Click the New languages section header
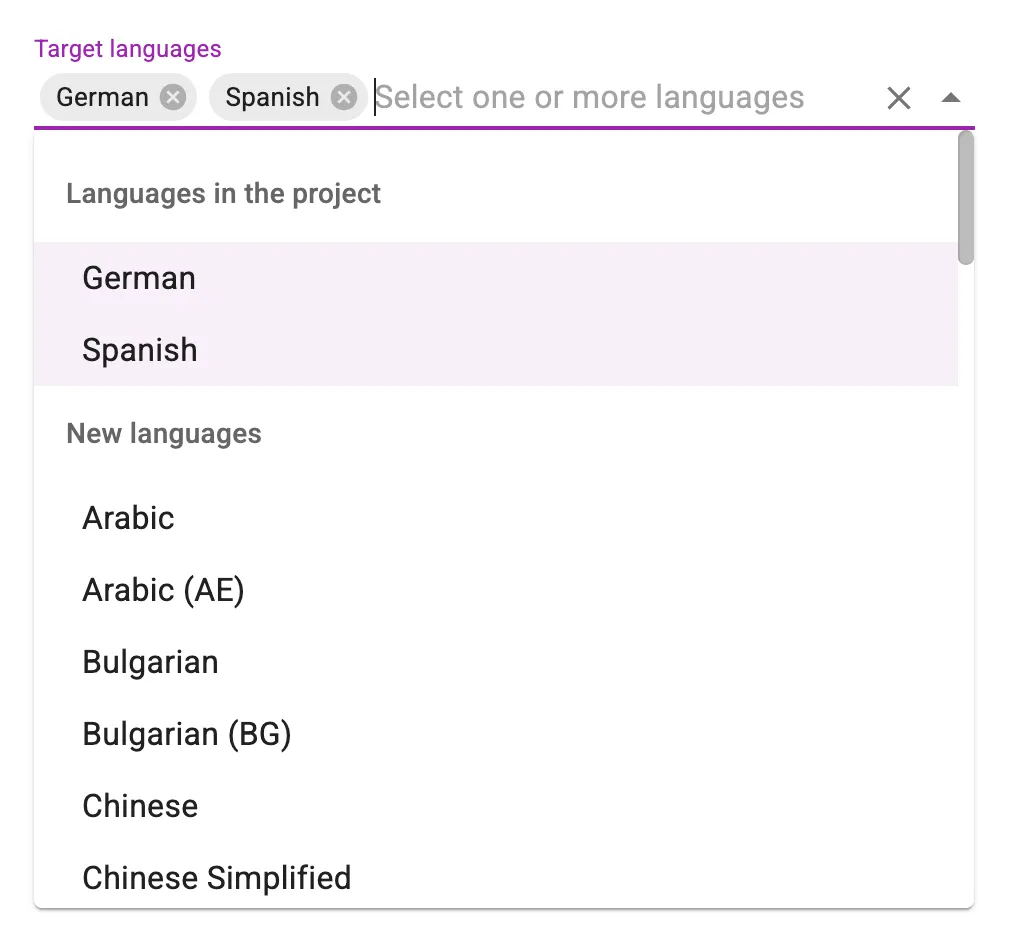 pos(163,433)
